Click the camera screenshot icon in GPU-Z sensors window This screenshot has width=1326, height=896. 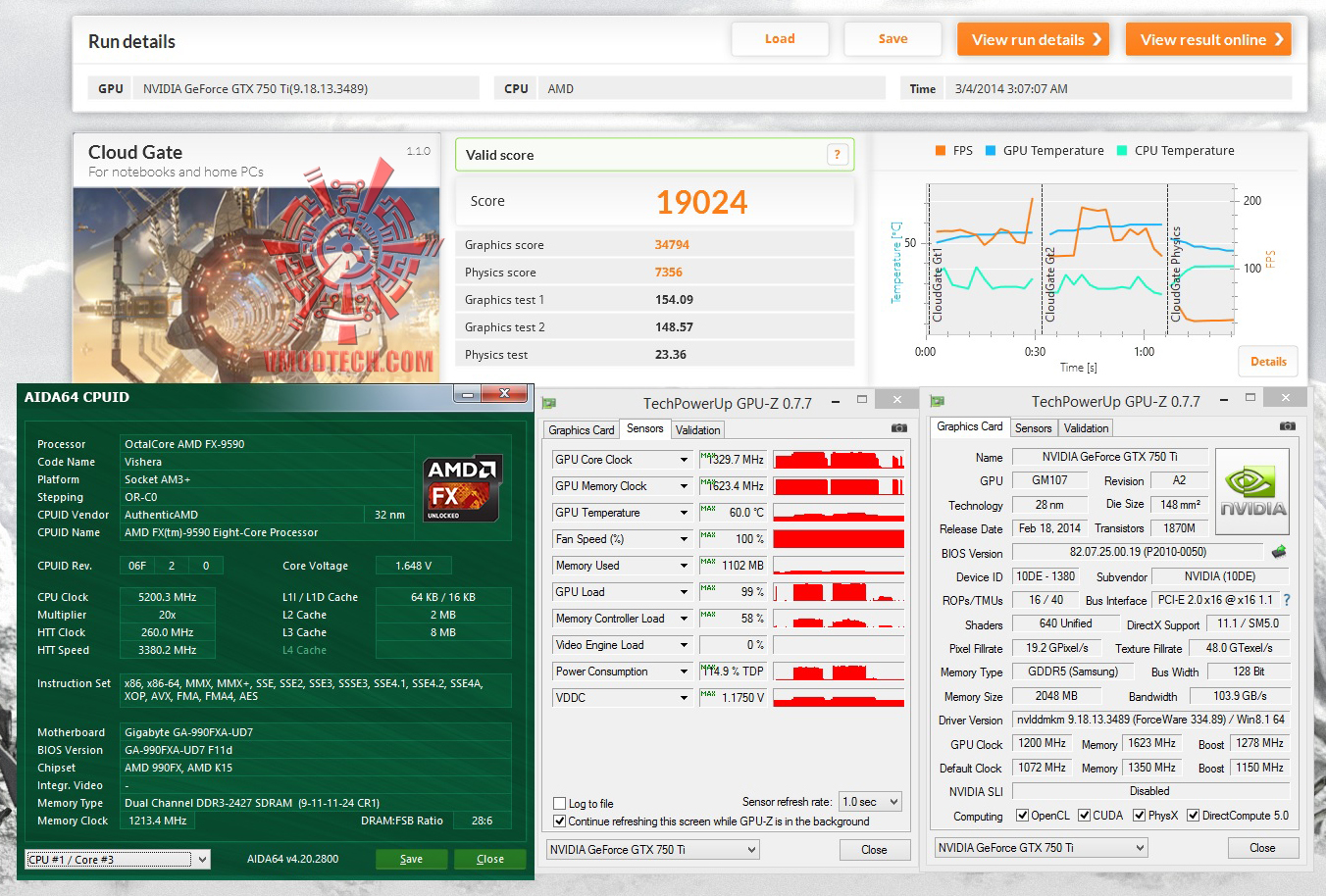[899, 428]
